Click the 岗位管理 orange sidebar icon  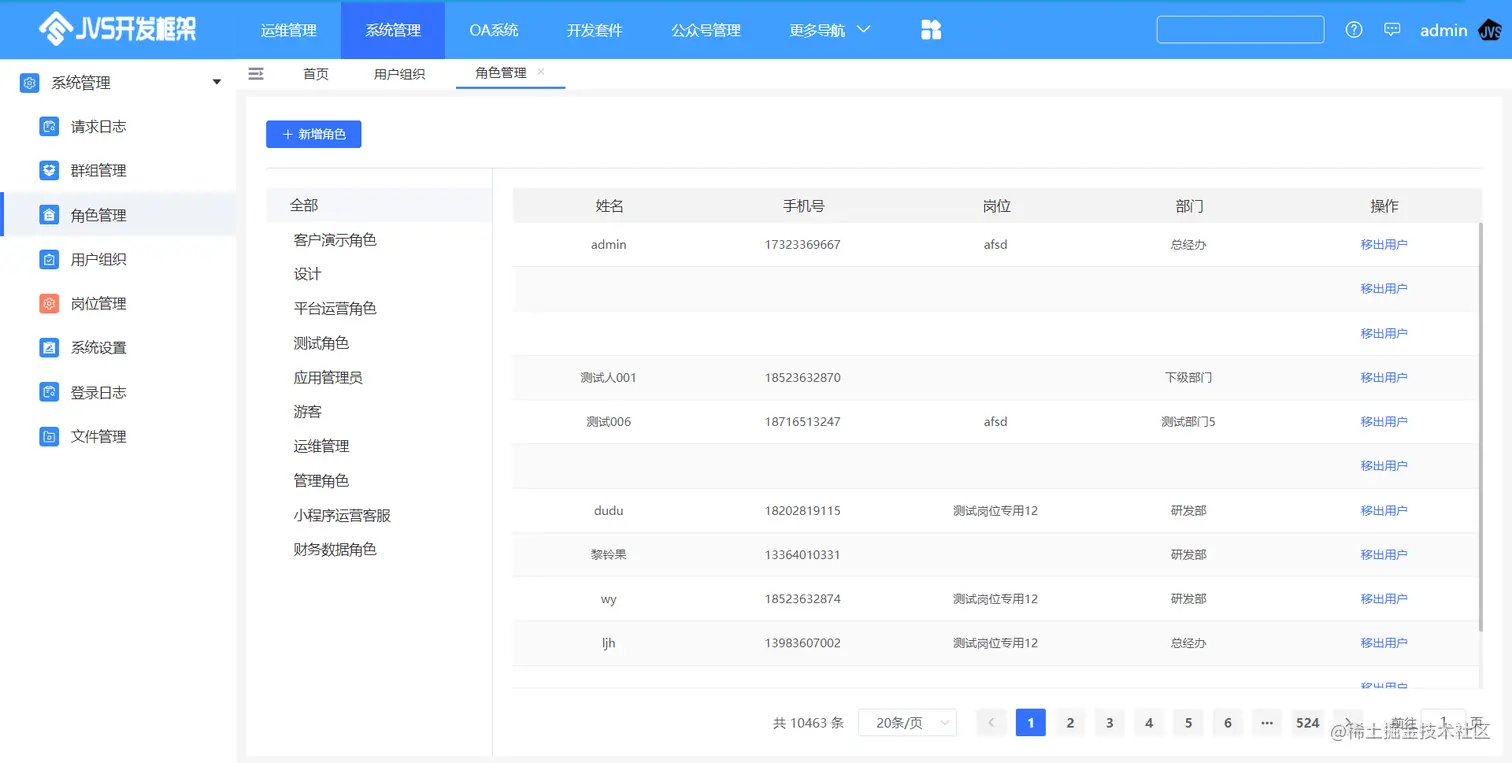[x=49, y=304]
